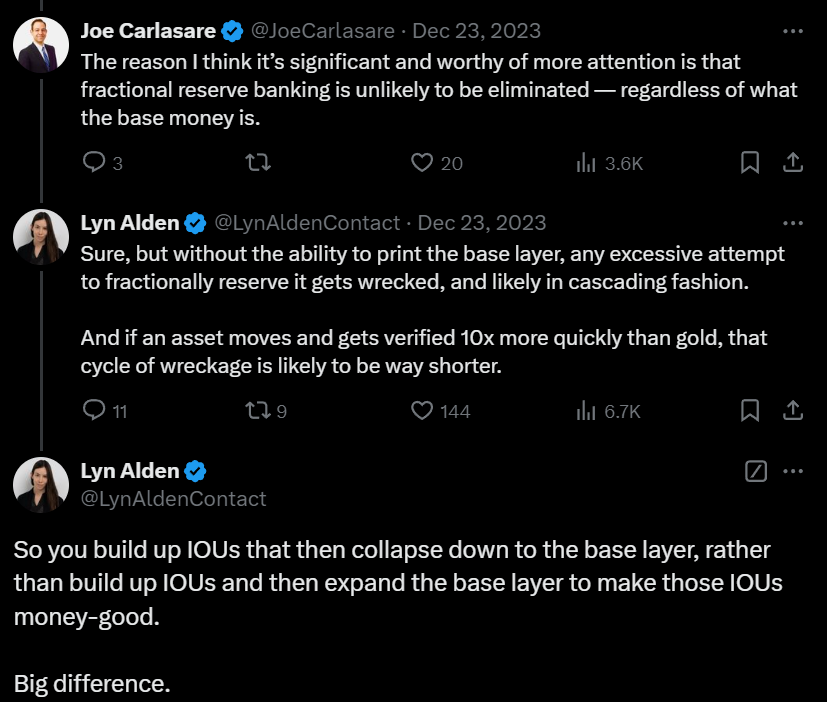Open more options on Joe Carlasare's tweet
Screen dimensions: 827x702
(793, 31)
